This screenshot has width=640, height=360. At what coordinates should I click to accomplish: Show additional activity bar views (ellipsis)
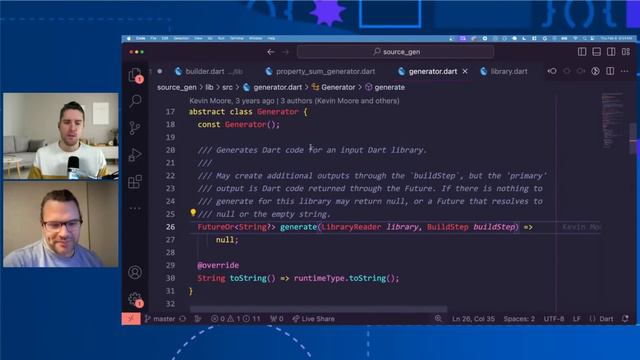click(135, 208)
